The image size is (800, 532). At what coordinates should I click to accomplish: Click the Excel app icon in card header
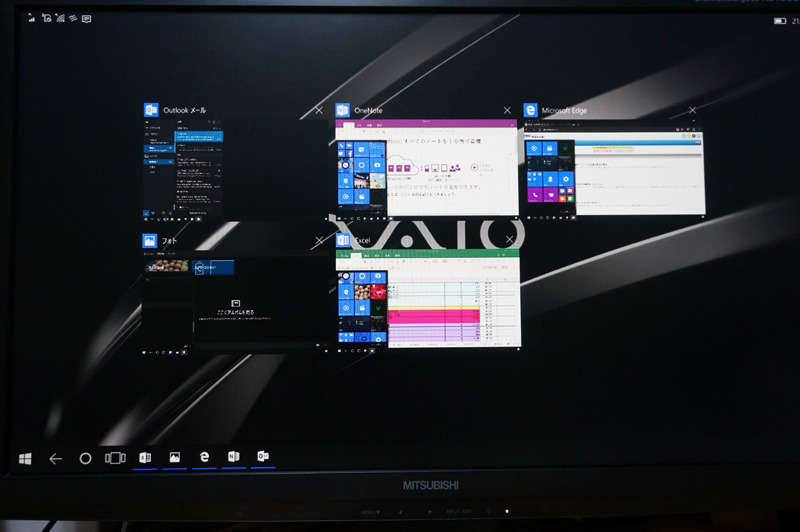coord(343,240)
